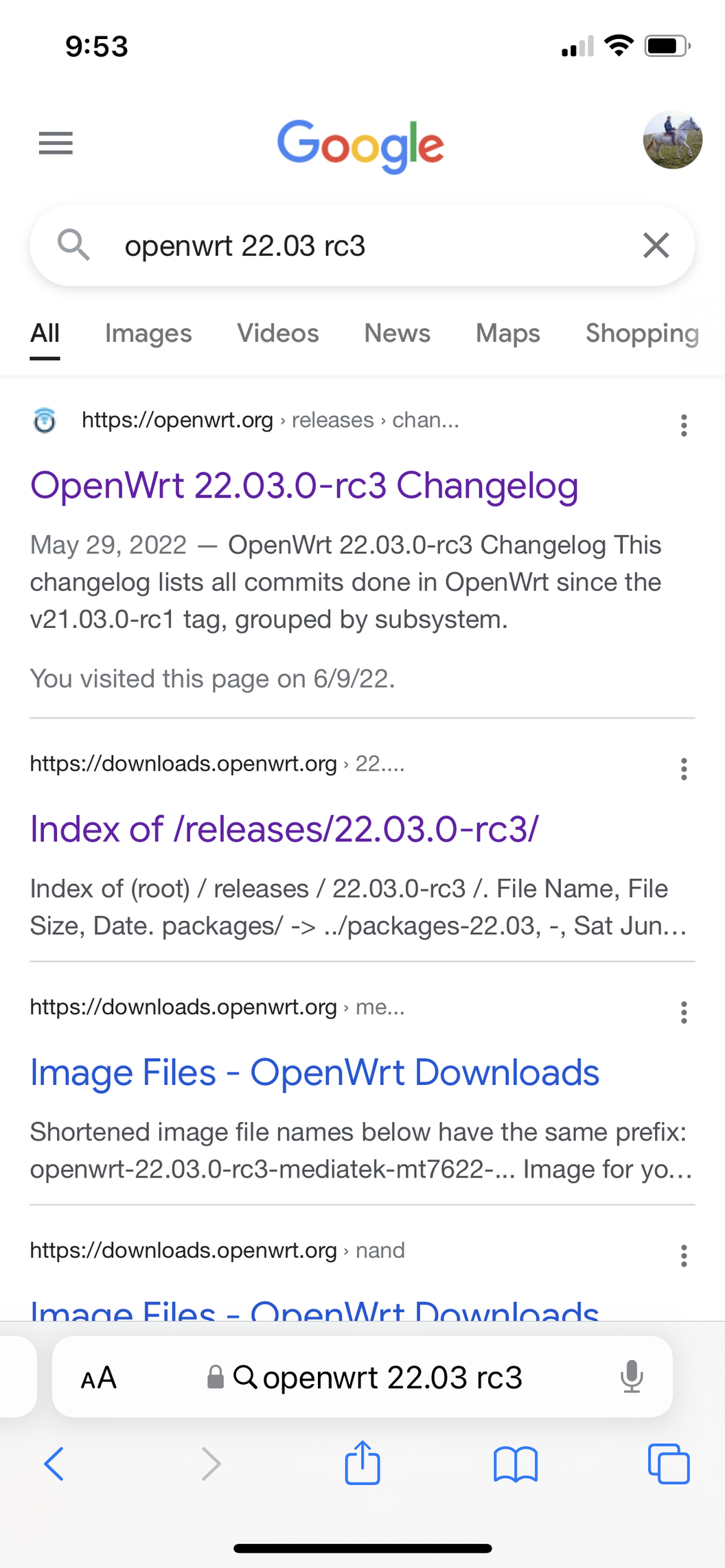Tap the openwrt.org releases breadcrumb URL
The height and width of the screenshot is (1568, 725).
click(271, 420)
